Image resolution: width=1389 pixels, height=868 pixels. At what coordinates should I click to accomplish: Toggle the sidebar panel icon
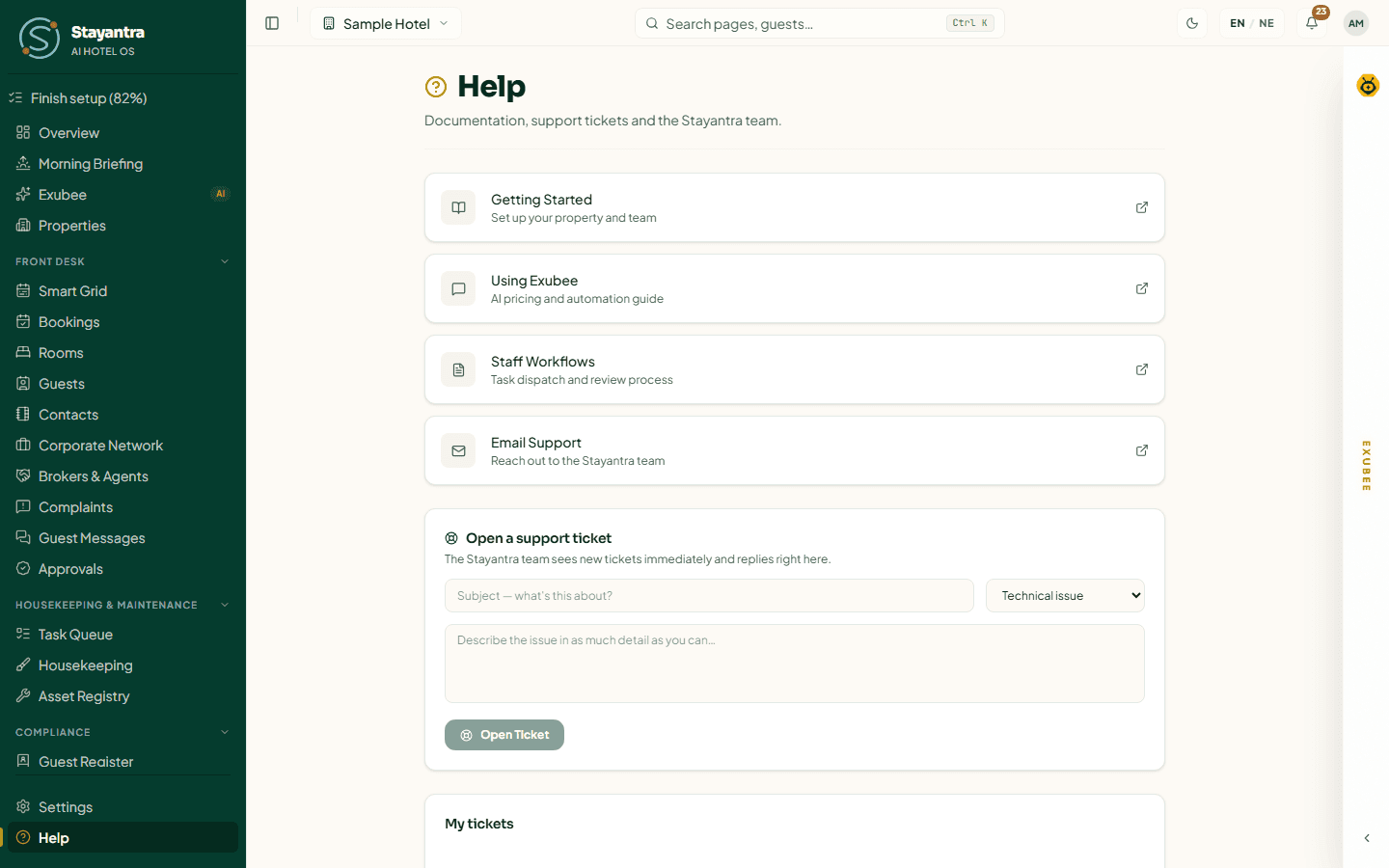272,23
